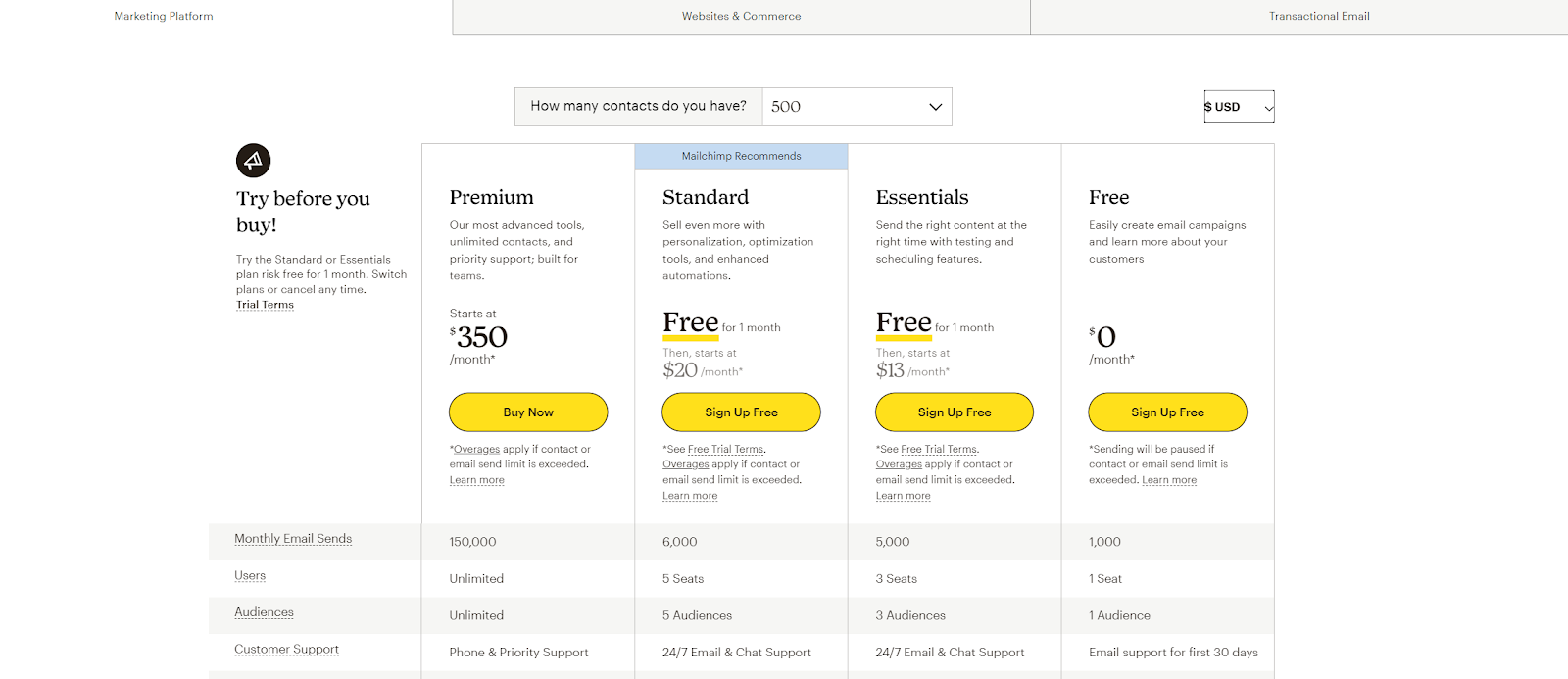The image size is (1568, 679).
Task: Click the Overages link under Premium plan
Action: tap(476, 450)
